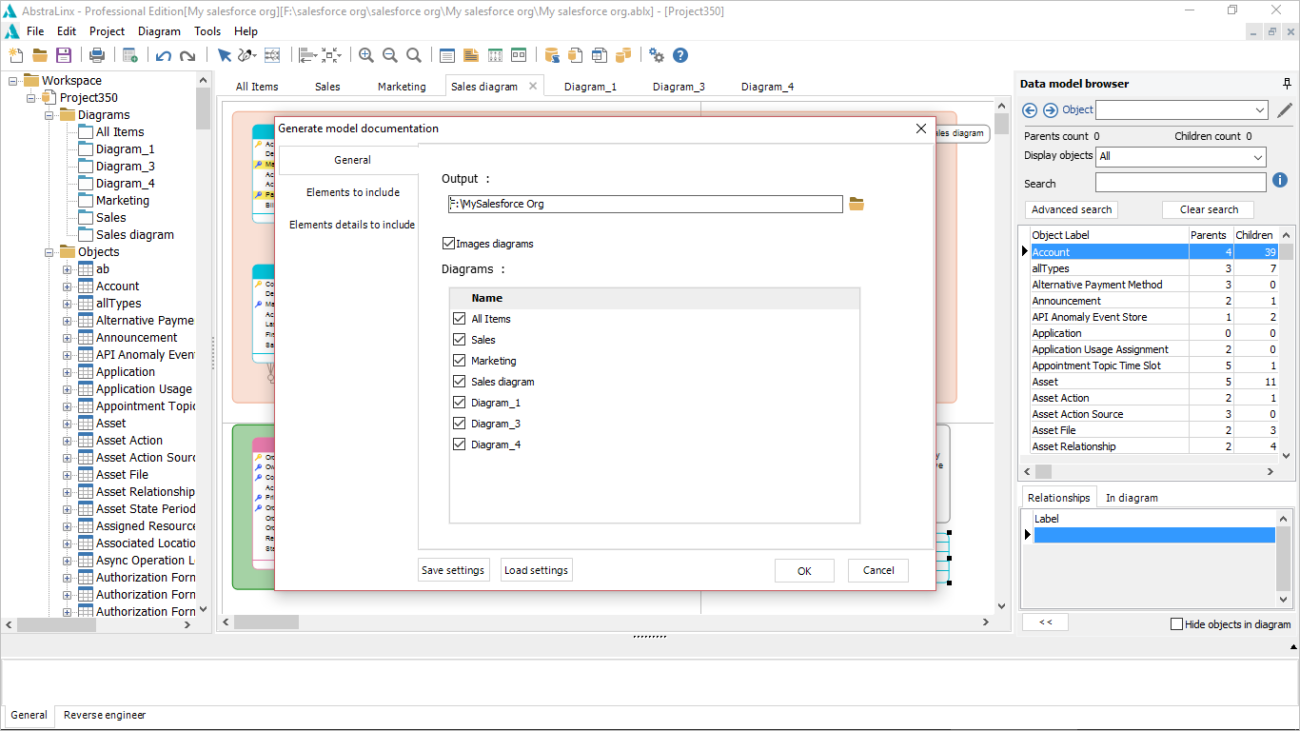Browse output folder with folder icon

[856, 204]
